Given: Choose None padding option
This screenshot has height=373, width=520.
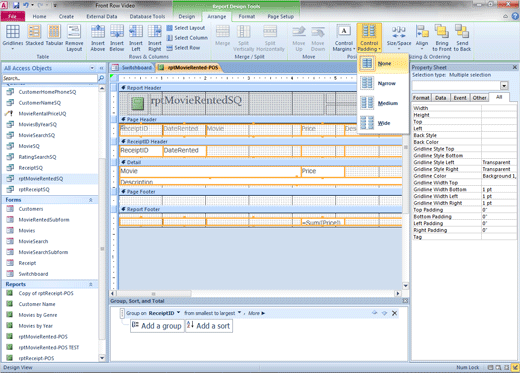Looking at the screenshot, I should tap(383, 63).
